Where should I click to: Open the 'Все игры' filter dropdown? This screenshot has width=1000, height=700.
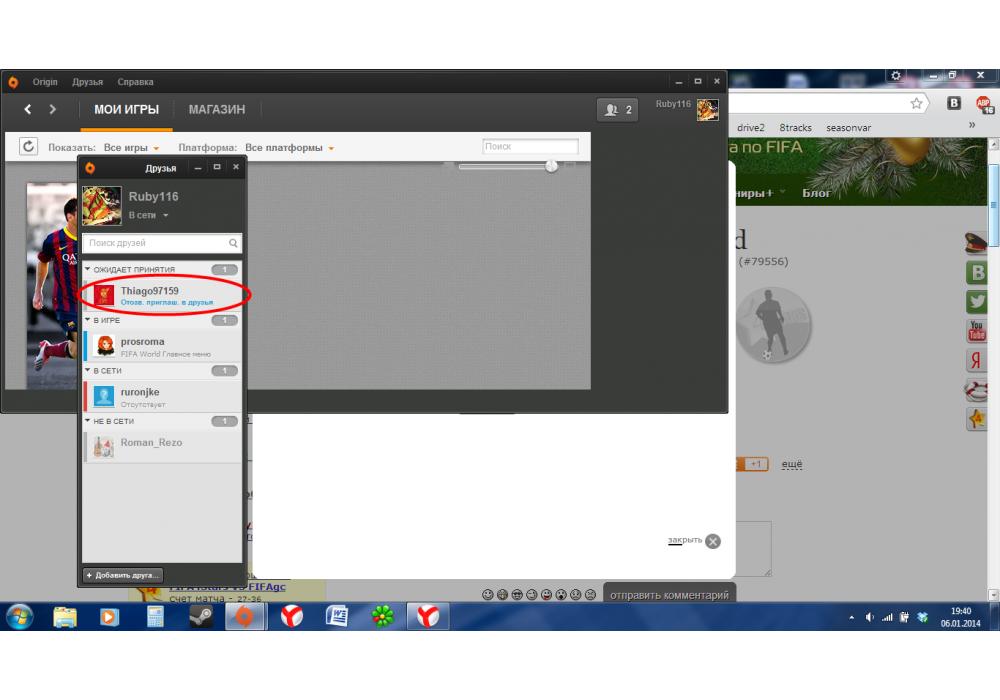[132, 148]
